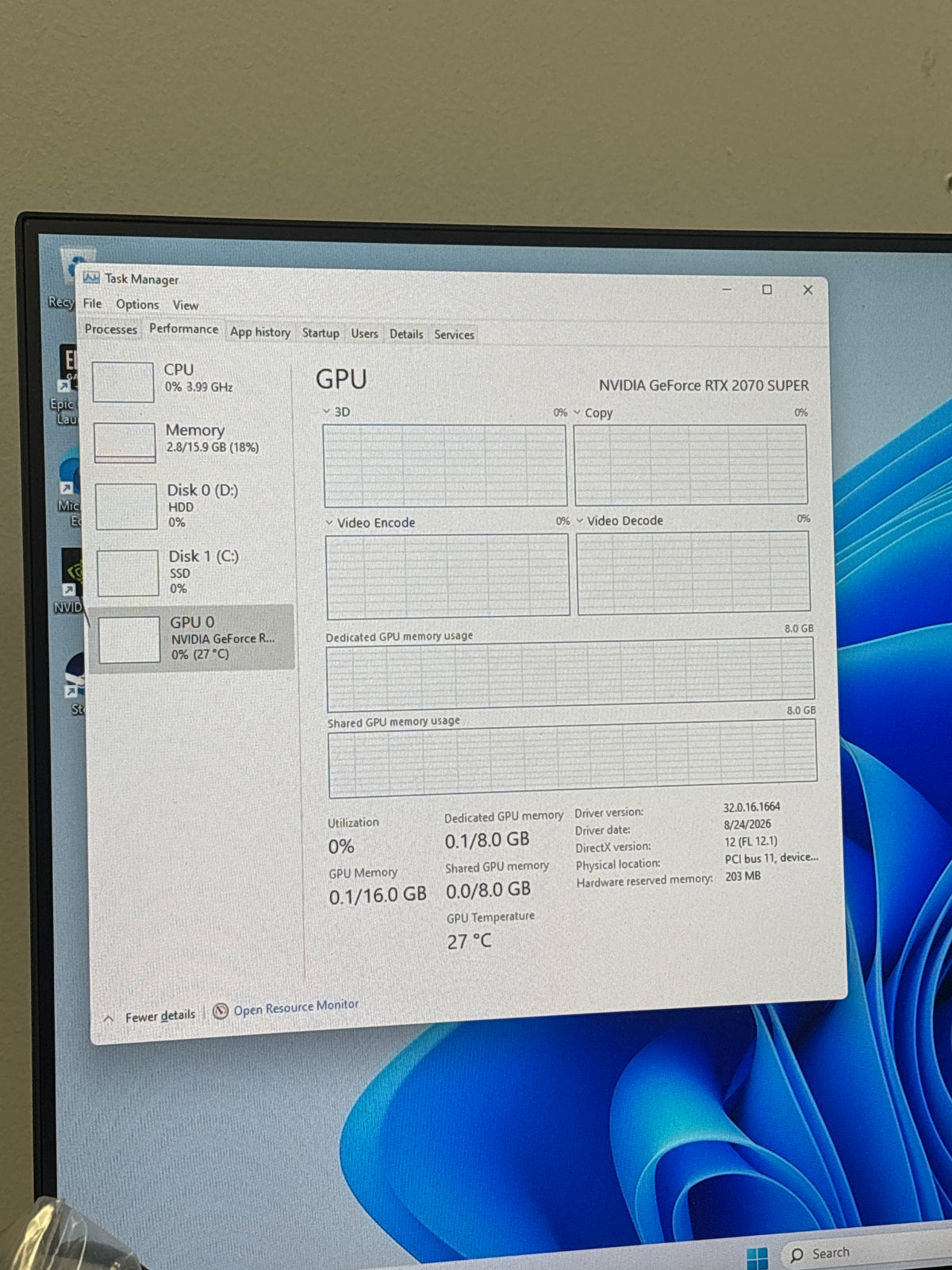
Task: Click the 12 (FL 12.1) DirectX value
Action: pyautogui.click(x=750, y=841)
